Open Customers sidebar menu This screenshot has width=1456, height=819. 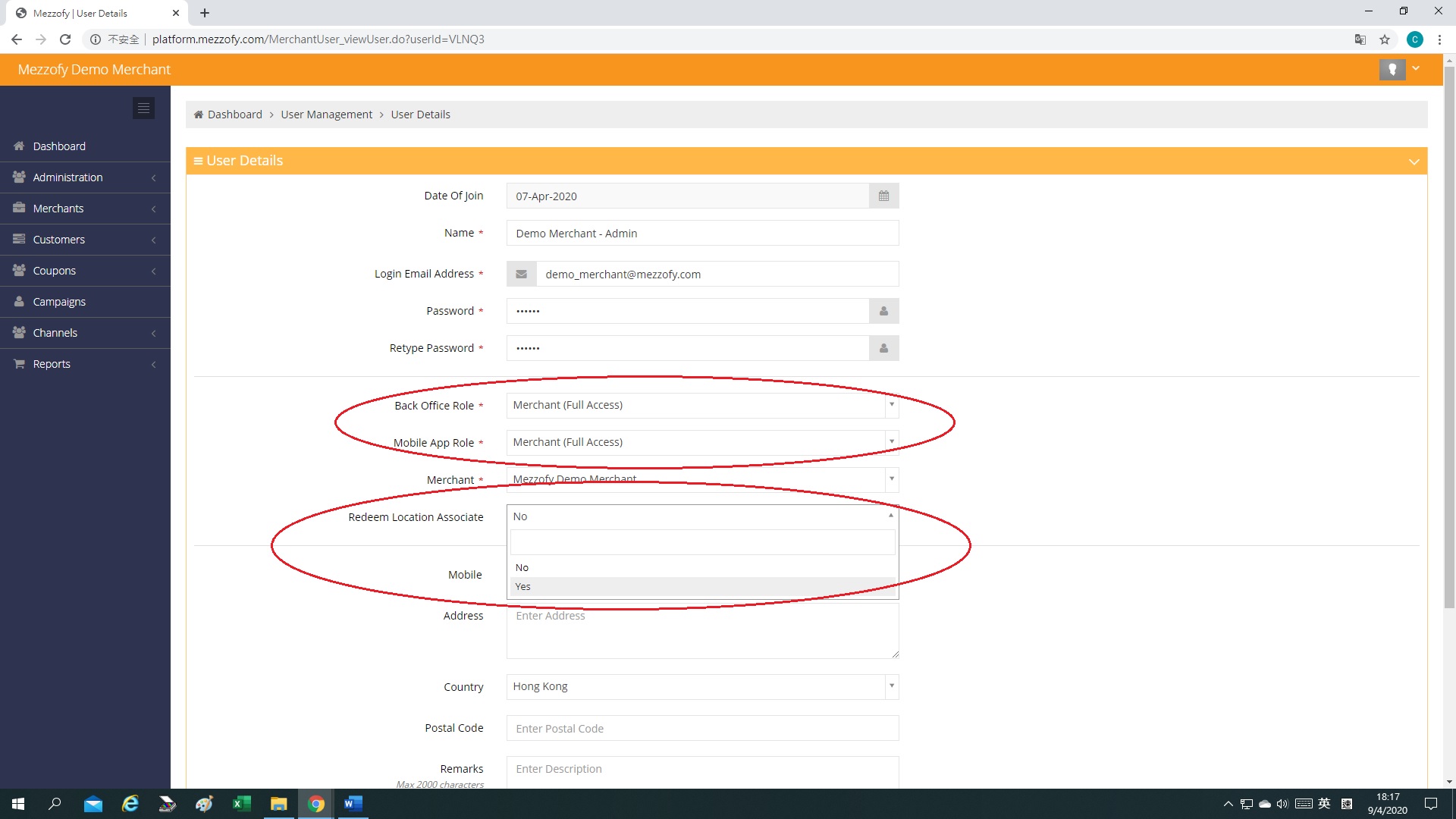point(85,240)
